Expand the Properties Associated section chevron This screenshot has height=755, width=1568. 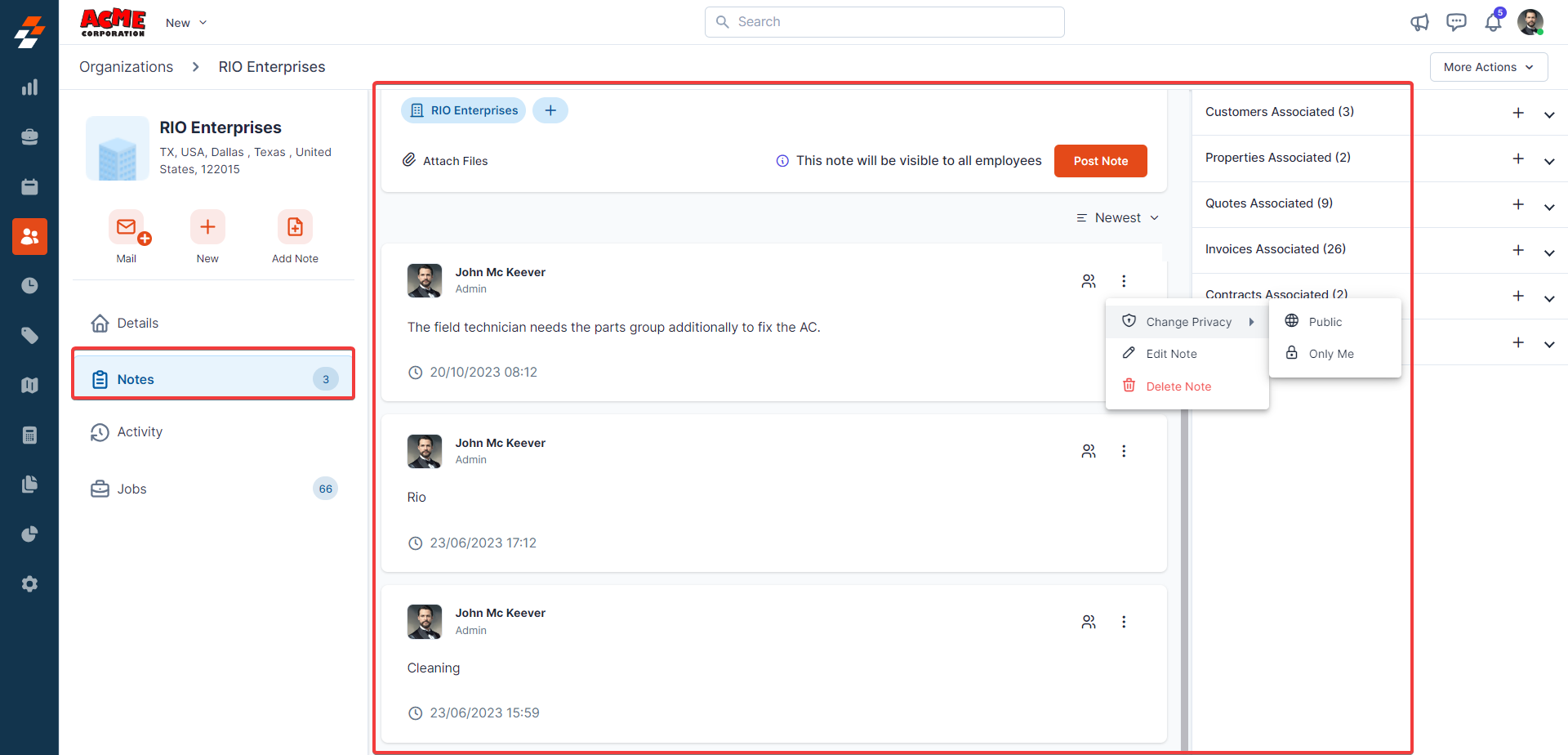(x=1549, y=161)
